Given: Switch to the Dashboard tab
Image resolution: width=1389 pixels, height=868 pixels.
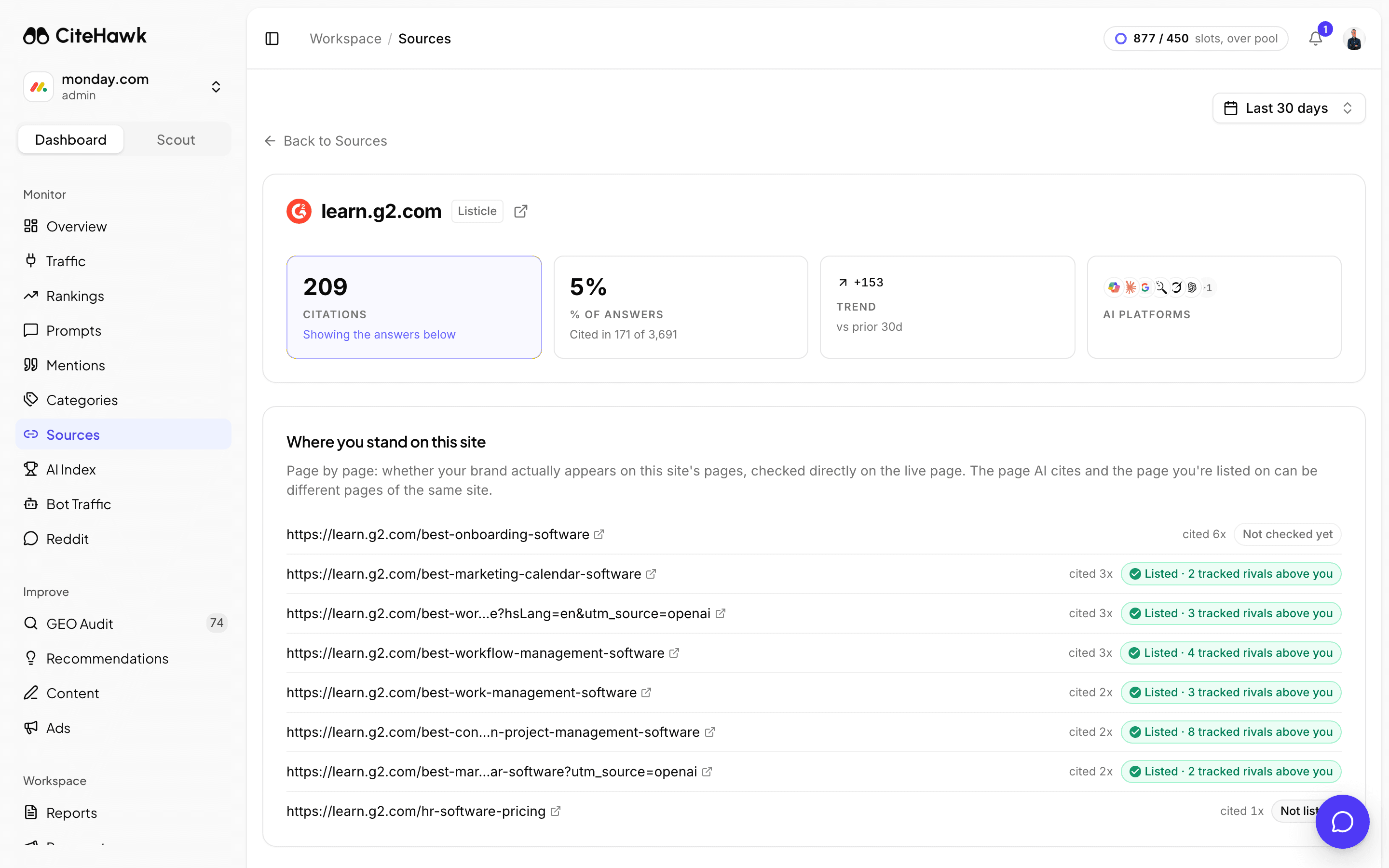Looking at the screenshot, I should tap(70, 139).
